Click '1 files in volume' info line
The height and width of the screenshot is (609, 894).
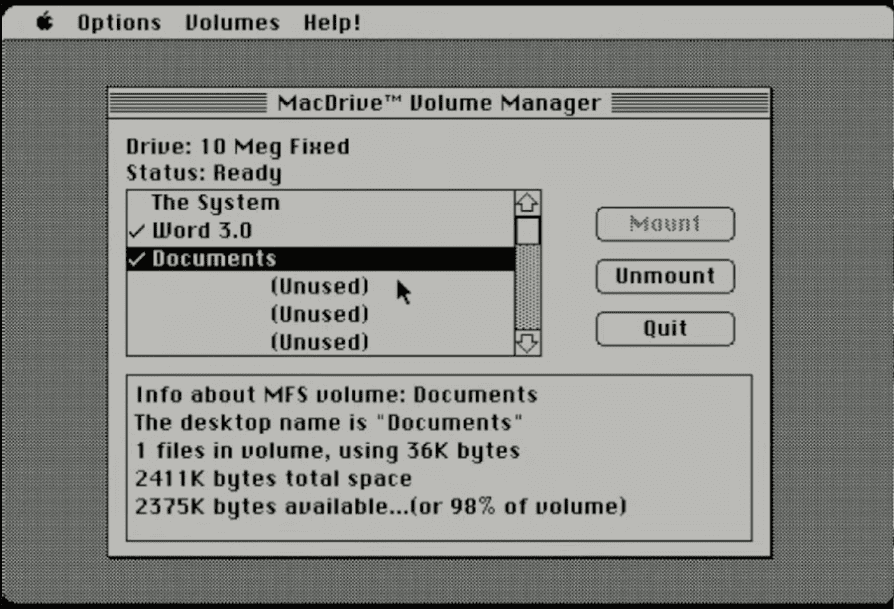point(328,450)
